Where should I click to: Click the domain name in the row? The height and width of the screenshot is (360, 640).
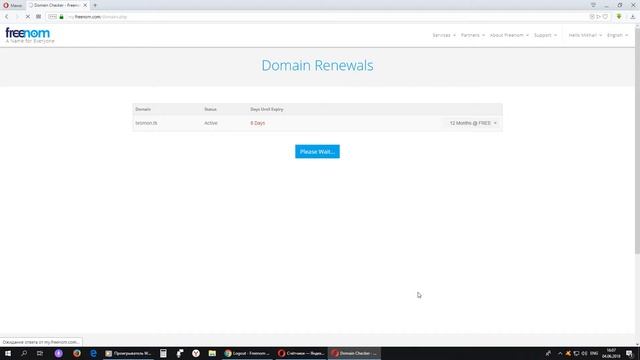point(146,123)
